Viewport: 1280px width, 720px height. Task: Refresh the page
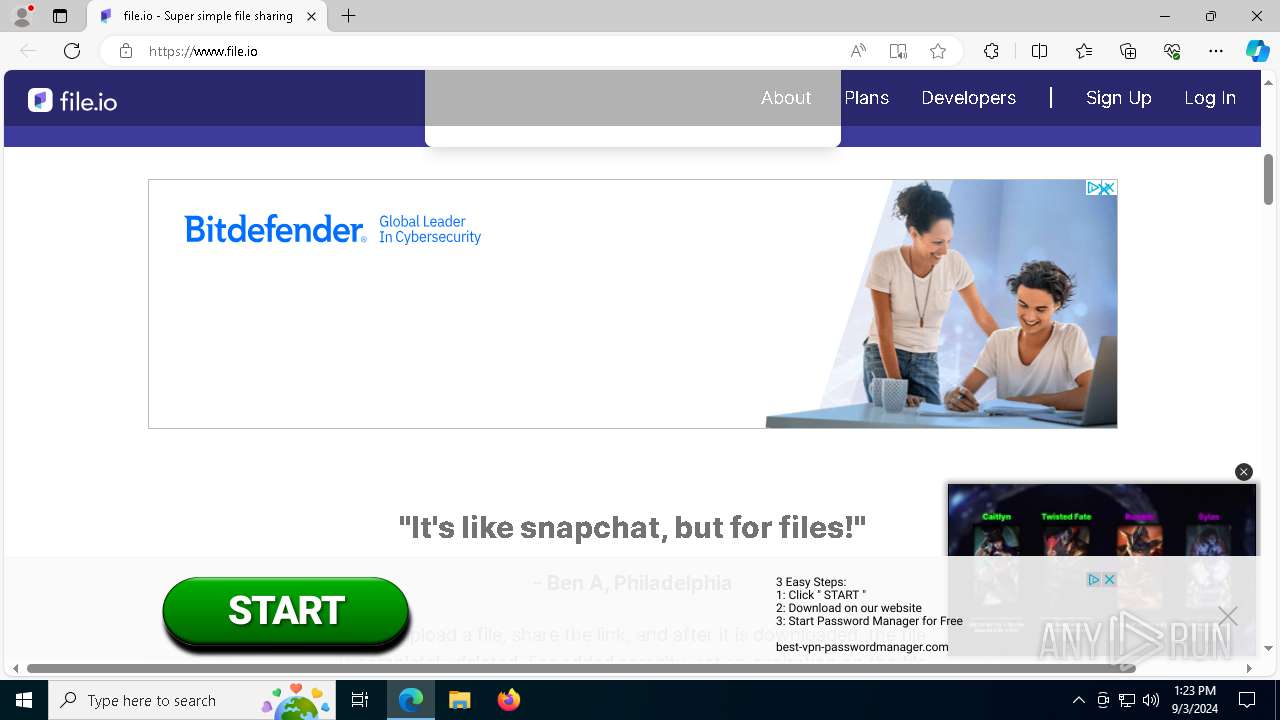pyautogui.click(x=72, y=51)
